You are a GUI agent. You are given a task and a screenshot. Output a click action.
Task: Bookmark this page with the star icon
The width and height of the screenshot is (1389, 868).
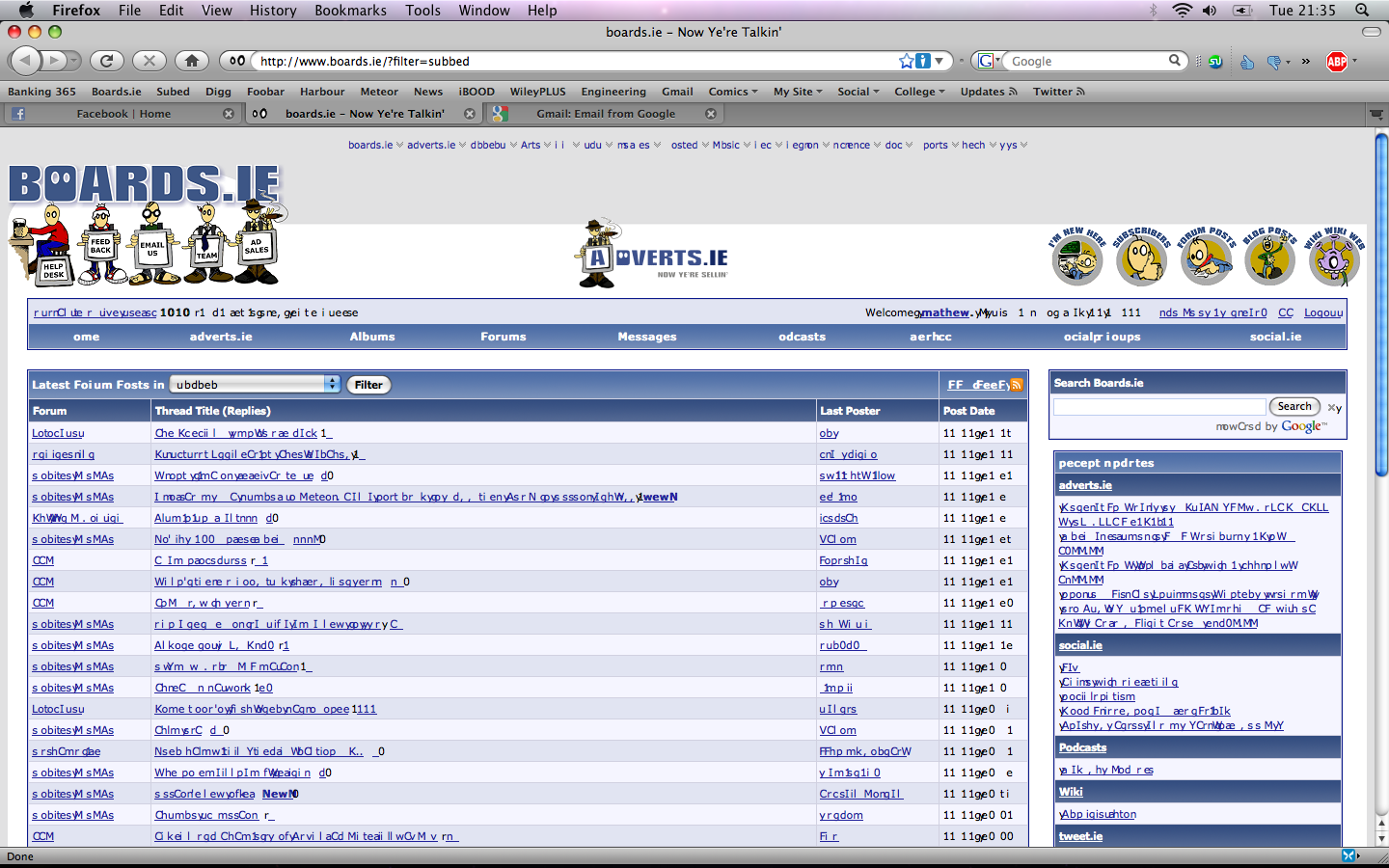[x=906, y=61]
